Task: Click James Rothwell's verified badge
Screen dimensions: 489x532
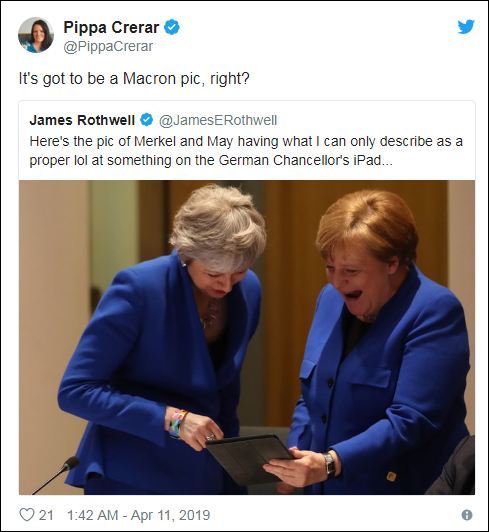Action: click(x=147, y=120)
